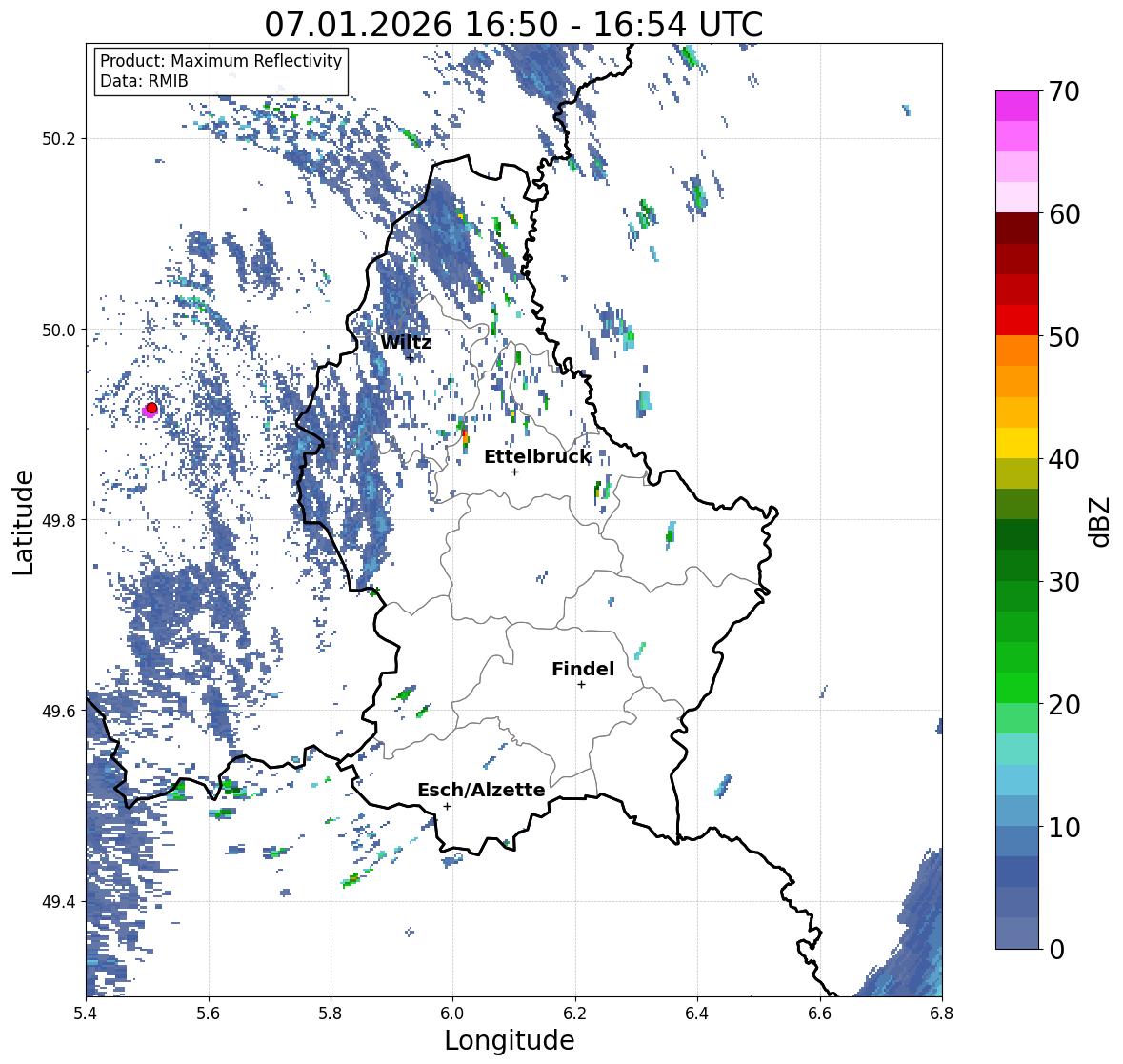1123x1064 pixels.
Task: Click the plus marker below Findel label
Action: [x=582, y=685]
